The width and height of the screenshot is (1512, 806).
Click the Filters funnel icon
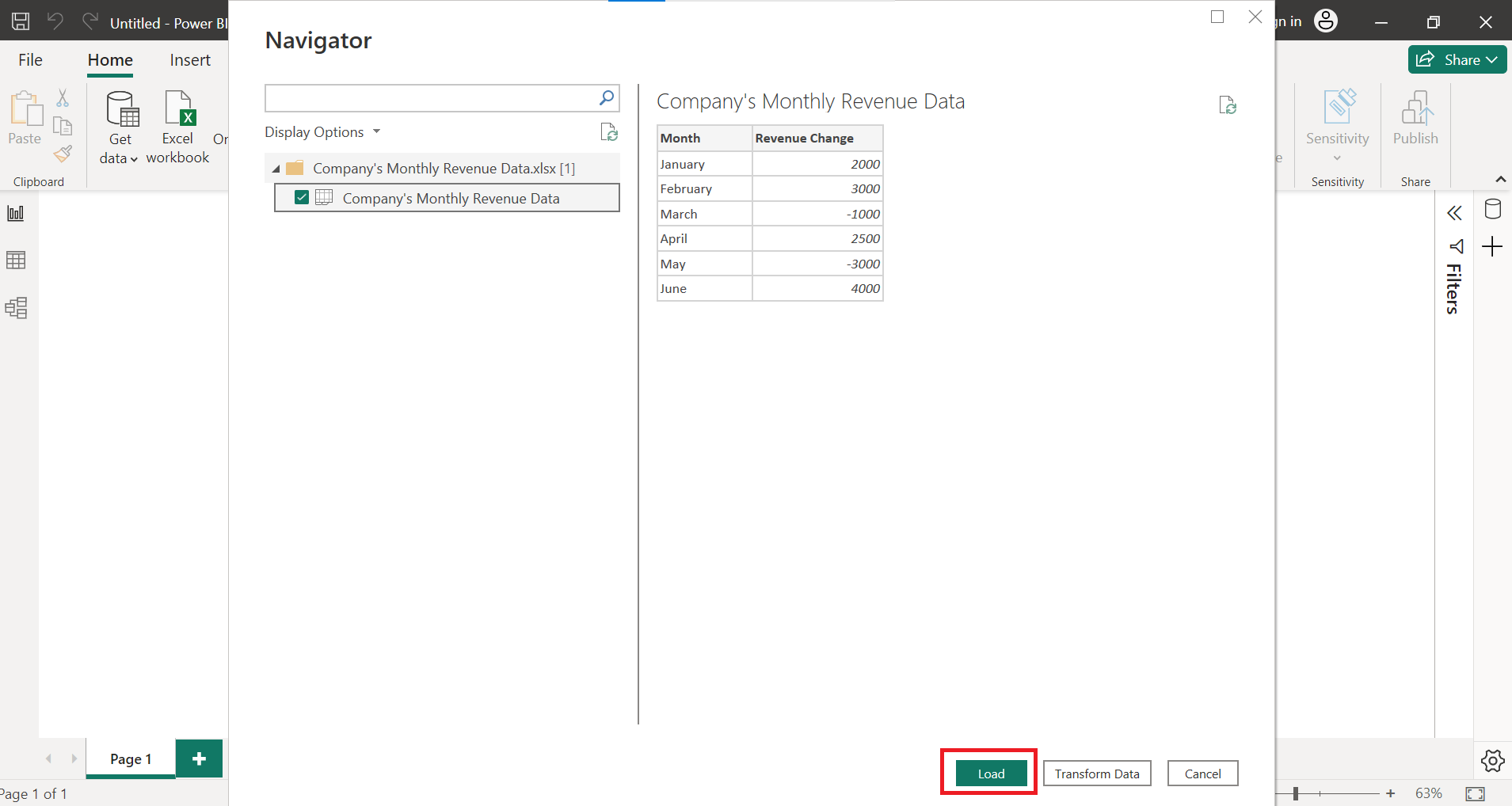(x=1456, y=246)
